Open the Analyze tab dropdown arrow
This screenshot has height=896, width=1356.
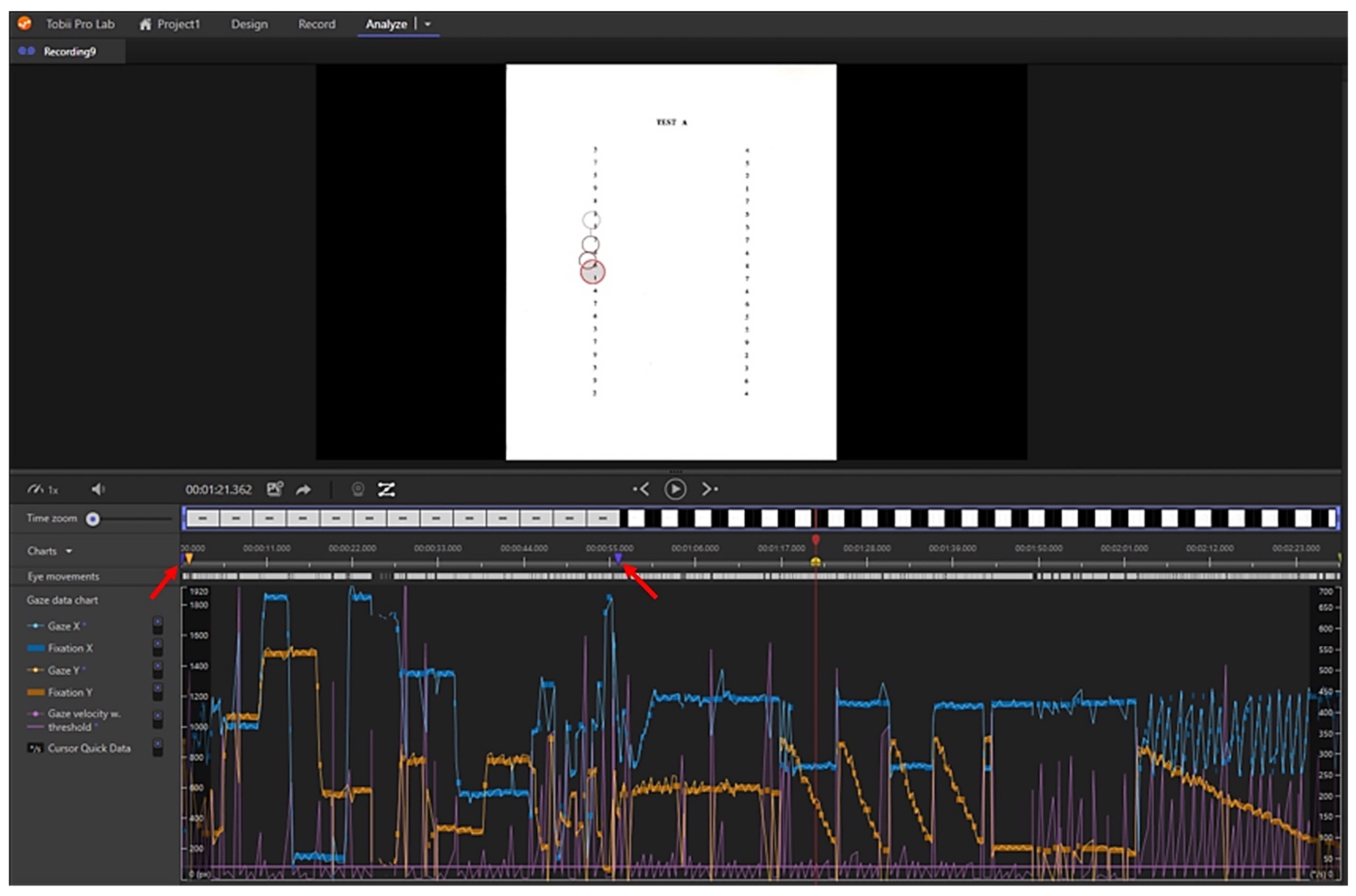point(428,24)
